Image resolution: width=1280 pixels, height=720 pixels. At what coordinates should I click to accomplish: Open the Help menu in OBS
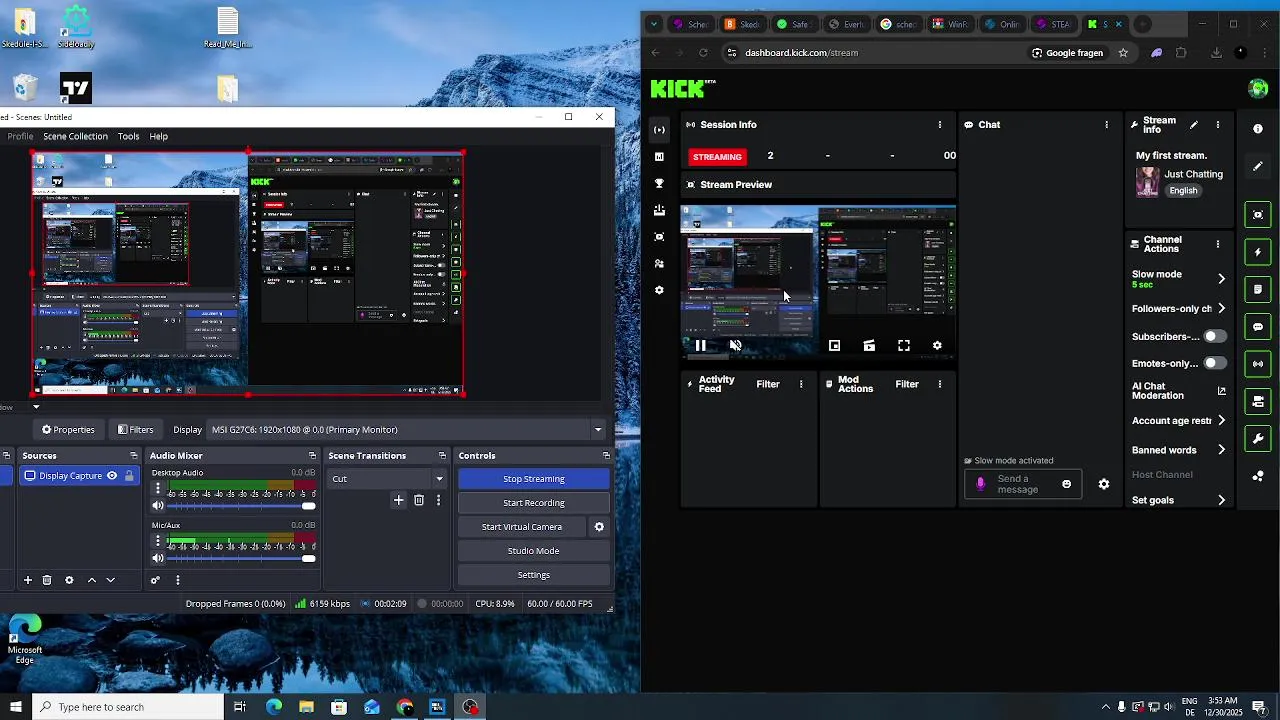(158, 136)
